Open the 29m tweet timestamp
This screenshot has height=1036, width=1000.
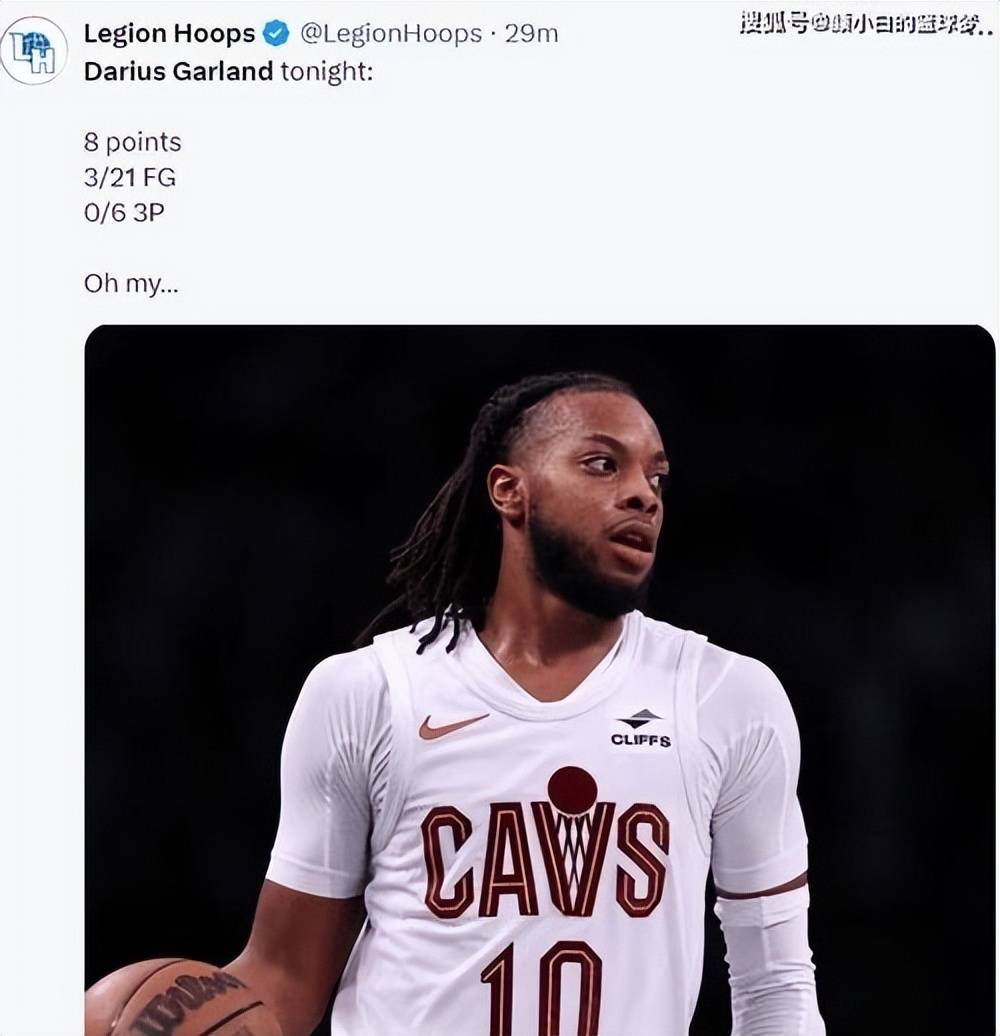pyautogui.click(x=531, y=34)
